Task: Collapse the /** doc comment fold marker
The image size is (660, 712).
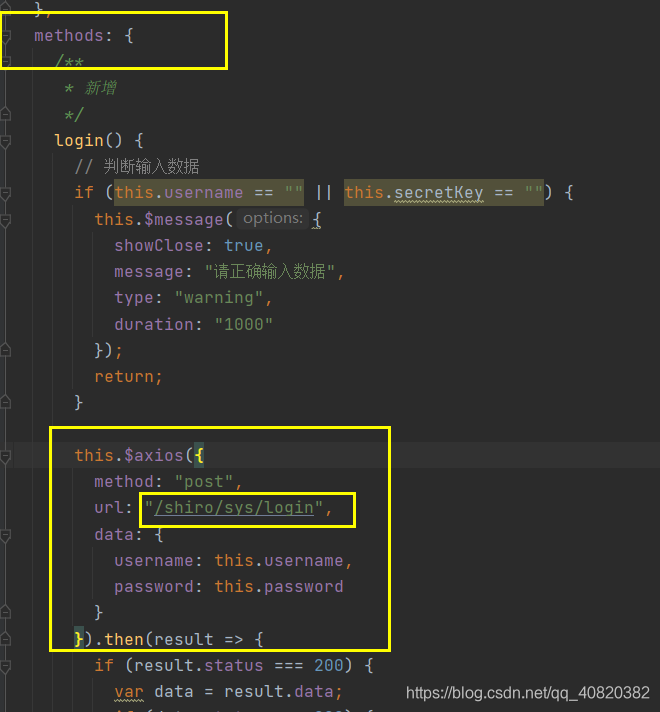Action: click(6, 62)
